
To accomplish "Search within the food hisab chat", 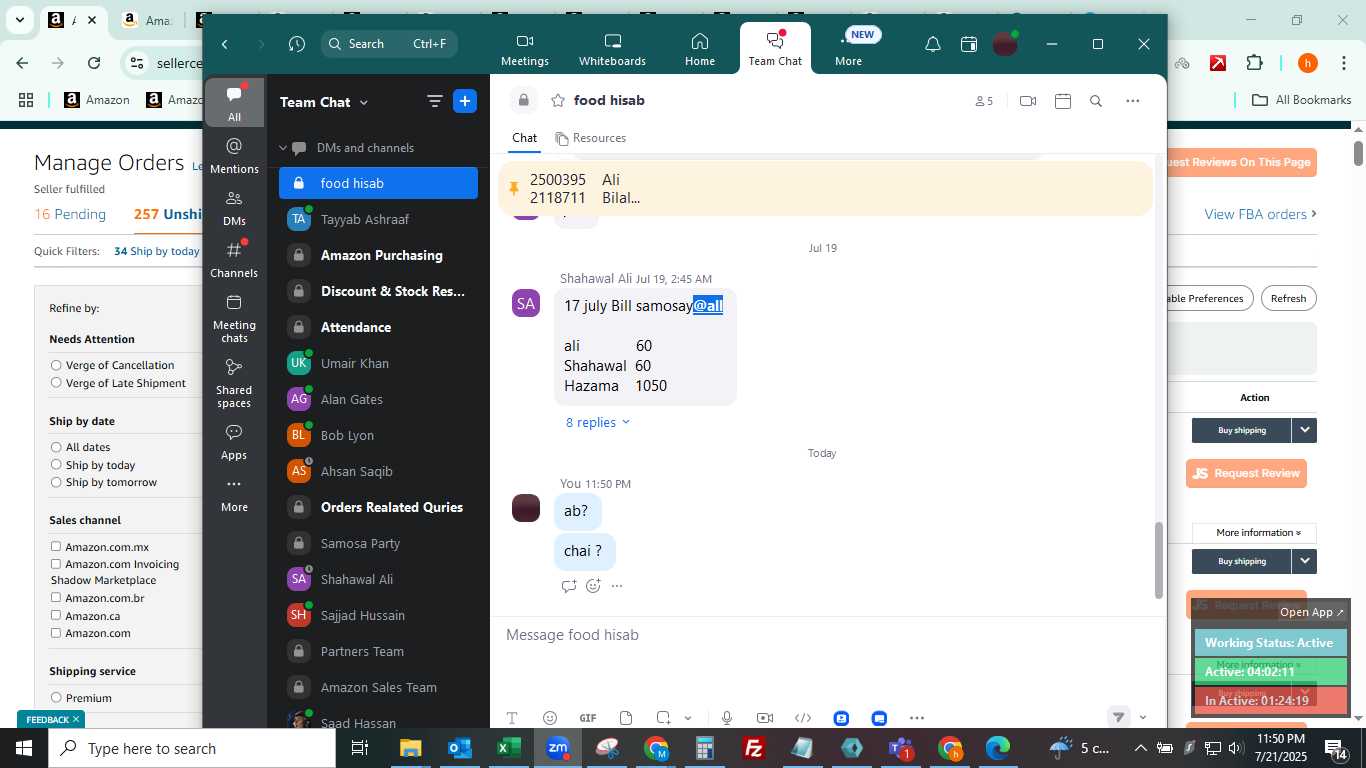I will pyautogui.click(x=1096, y=101).
